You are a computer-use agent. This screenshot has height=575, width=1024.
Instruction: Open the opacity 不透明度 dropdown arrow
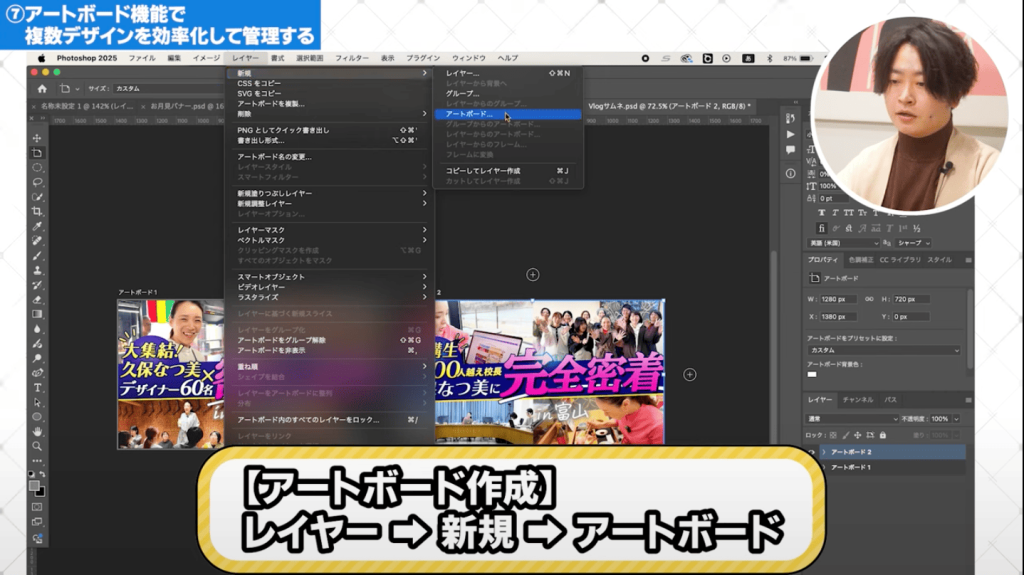(956, 419)
